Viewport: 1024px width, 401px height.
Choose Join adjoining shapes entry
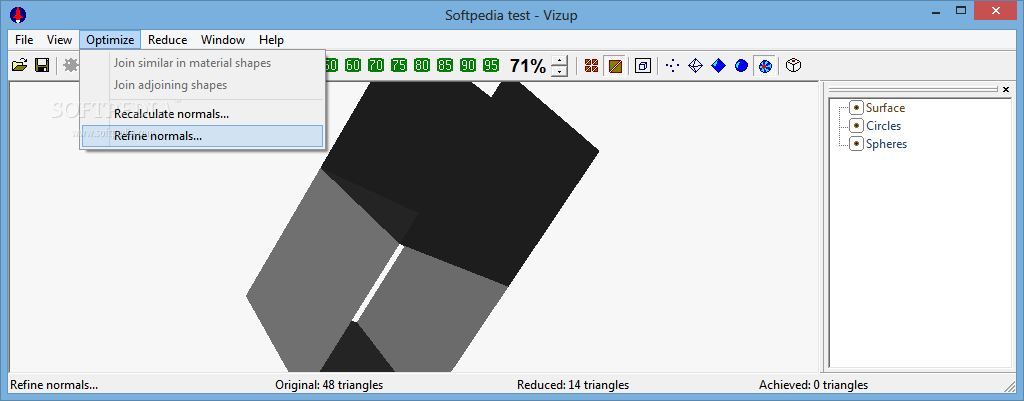tap(202, 85)
